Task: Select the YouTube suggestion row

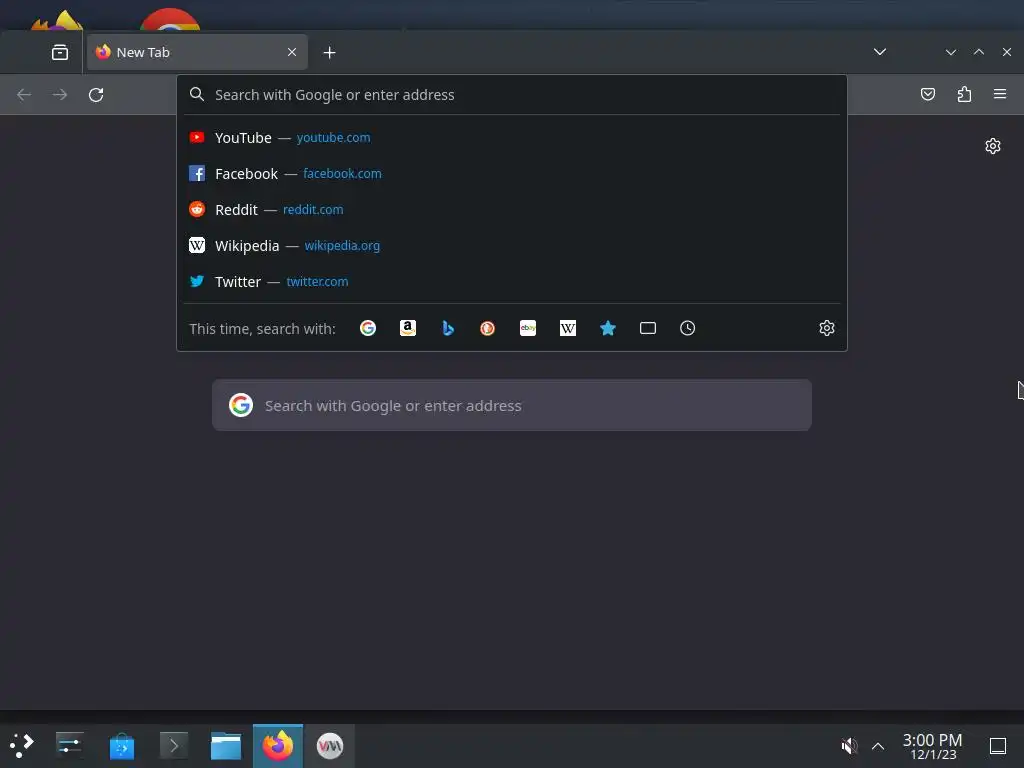Action: pos(511,138)
